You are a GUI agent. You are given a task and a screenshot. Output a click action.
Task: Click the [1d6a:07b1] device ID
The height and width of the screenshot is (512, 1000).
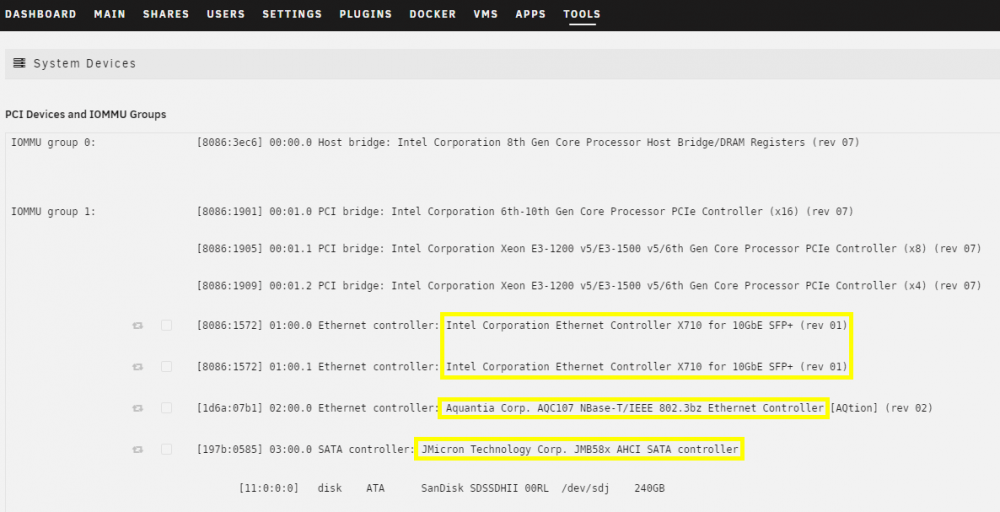coord(230,408)
